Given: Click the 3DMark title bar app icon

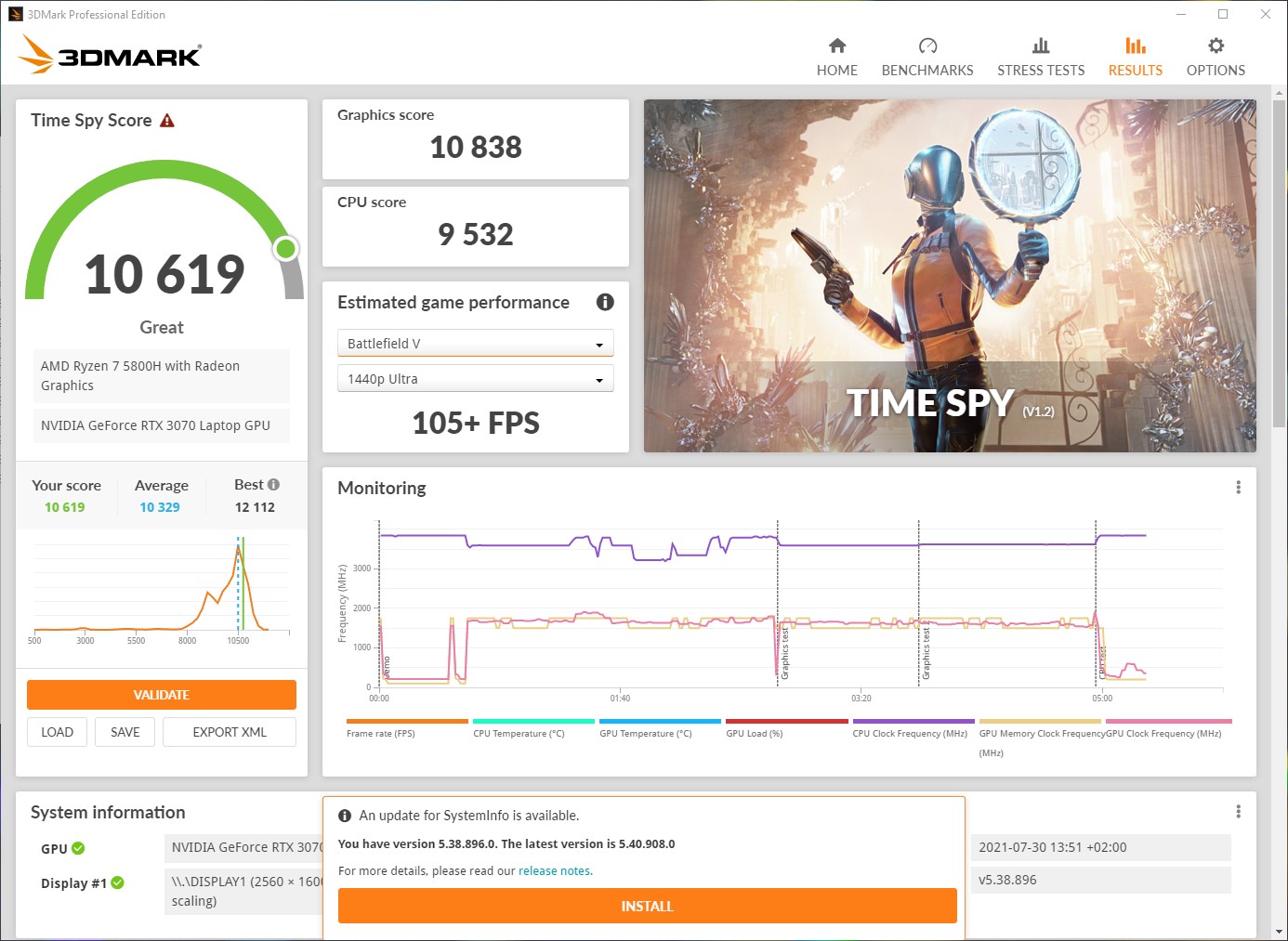Looking at the screenshot, I should [x=15, y=14].
